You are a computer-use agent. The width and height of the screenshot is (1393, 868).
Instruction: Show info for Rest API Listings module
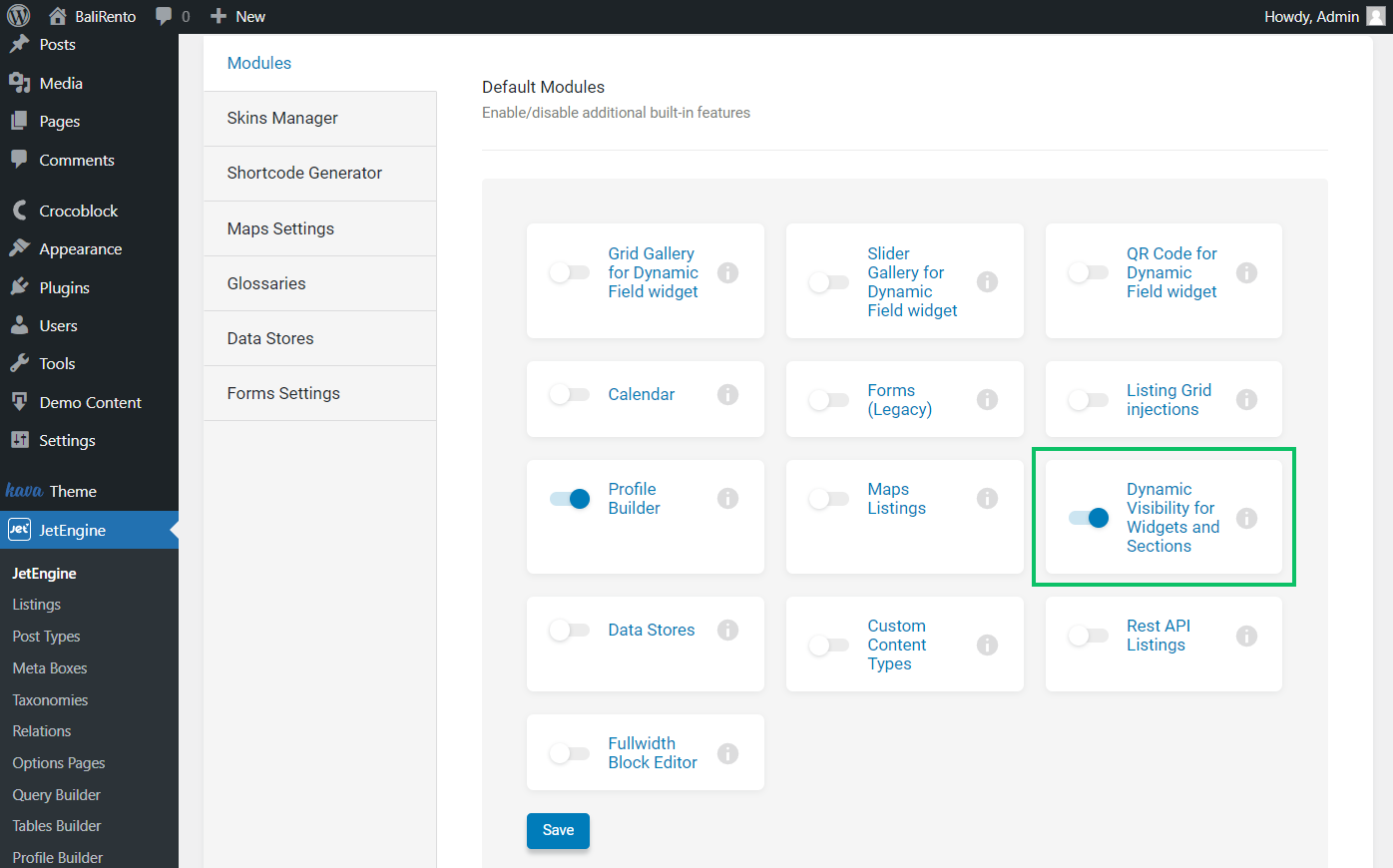click(x=1246, y=636)
